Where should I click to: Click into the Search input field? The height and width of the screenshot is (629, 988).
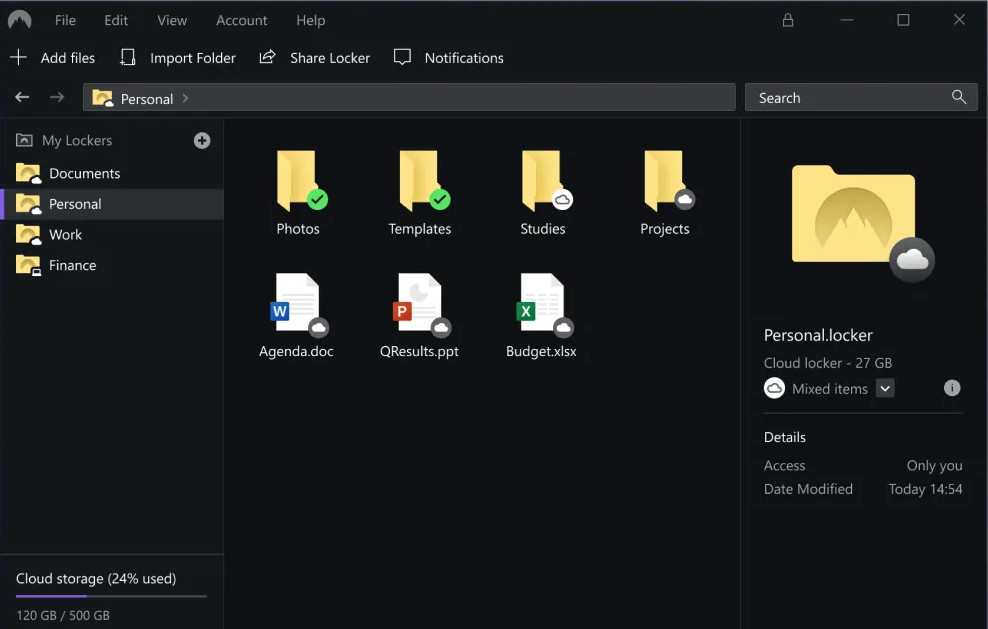[845, 98]
